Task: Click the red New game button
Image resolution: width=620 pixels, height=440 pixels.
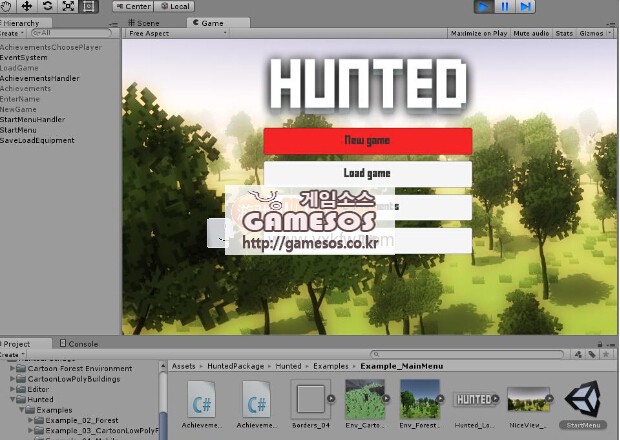Action: (368, 141)
